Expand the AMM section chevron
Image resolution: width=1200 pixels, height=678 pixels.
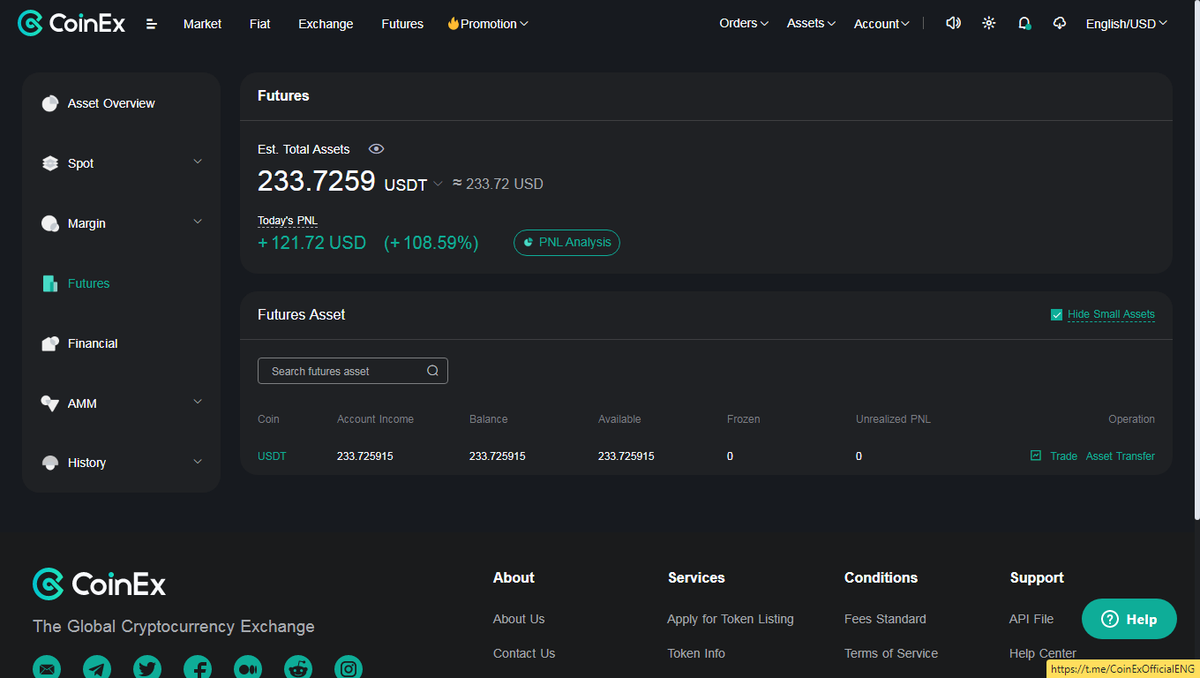[197, 401]
